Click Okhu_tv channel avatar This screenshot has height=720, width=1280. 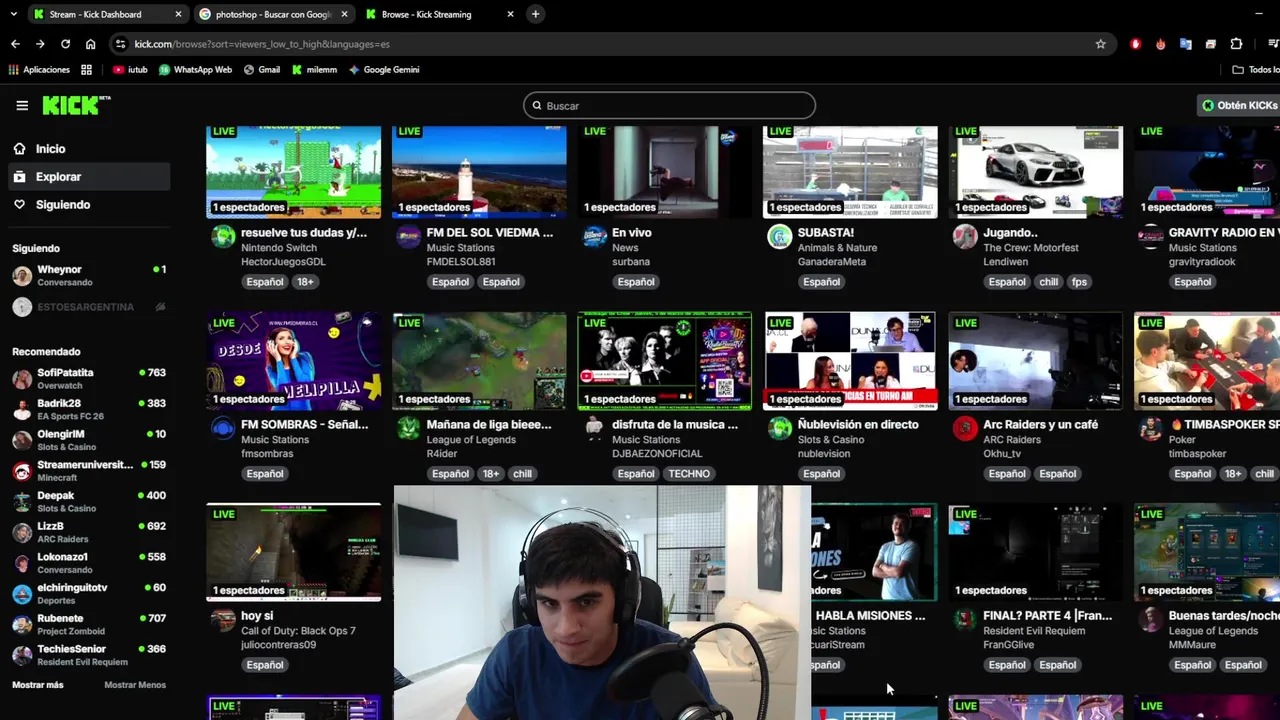[965, 428]
